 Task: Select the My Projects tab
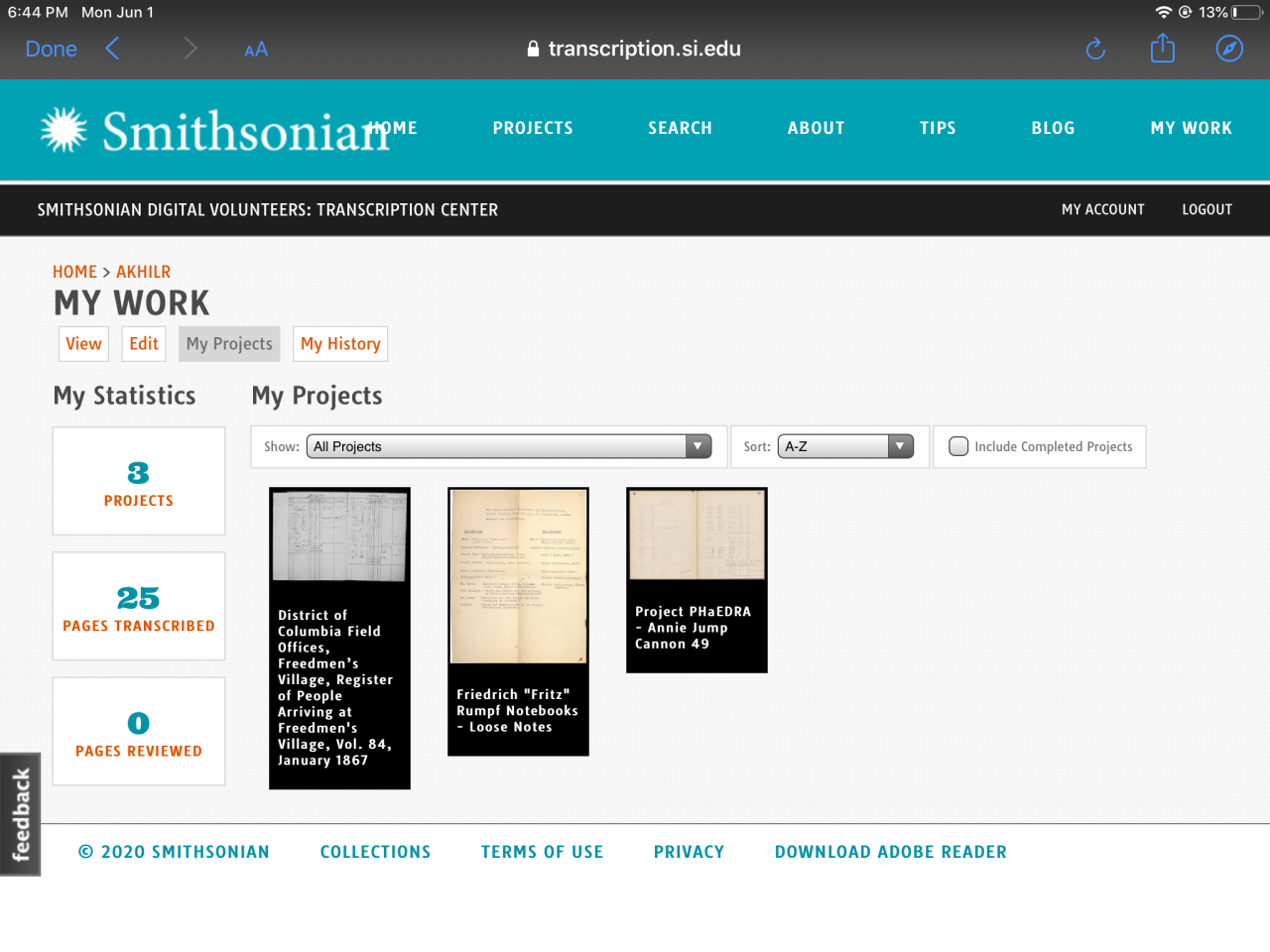pos(229,344)
